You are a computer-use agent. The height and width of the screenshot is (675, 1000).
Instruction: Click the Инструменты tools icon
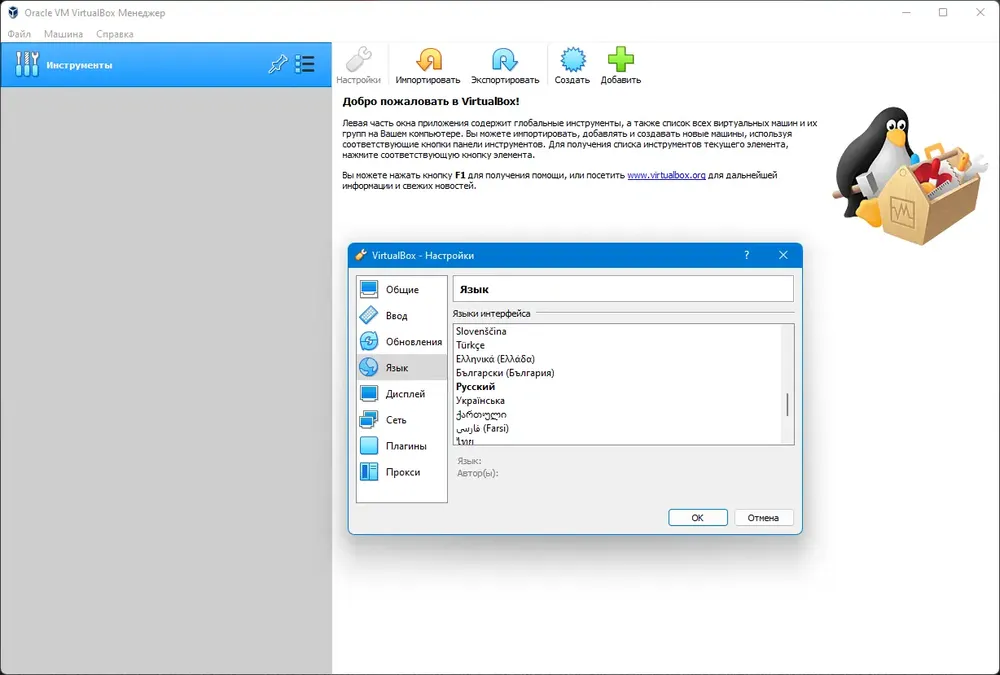(27, 64)
